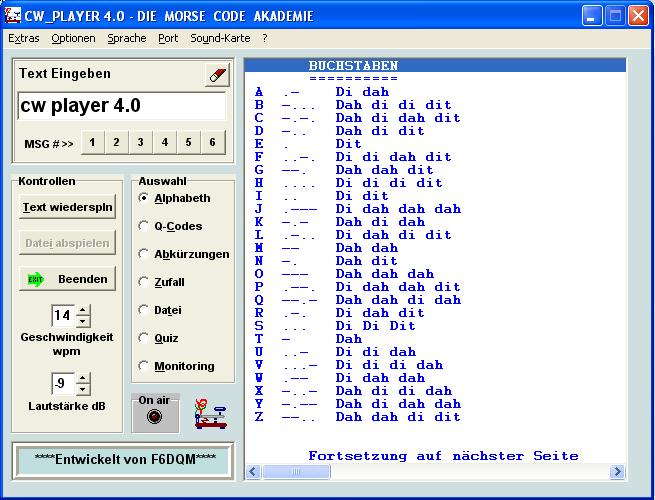
Task: Click the BUCHSTABEN header line
Action: click(435, 65)
